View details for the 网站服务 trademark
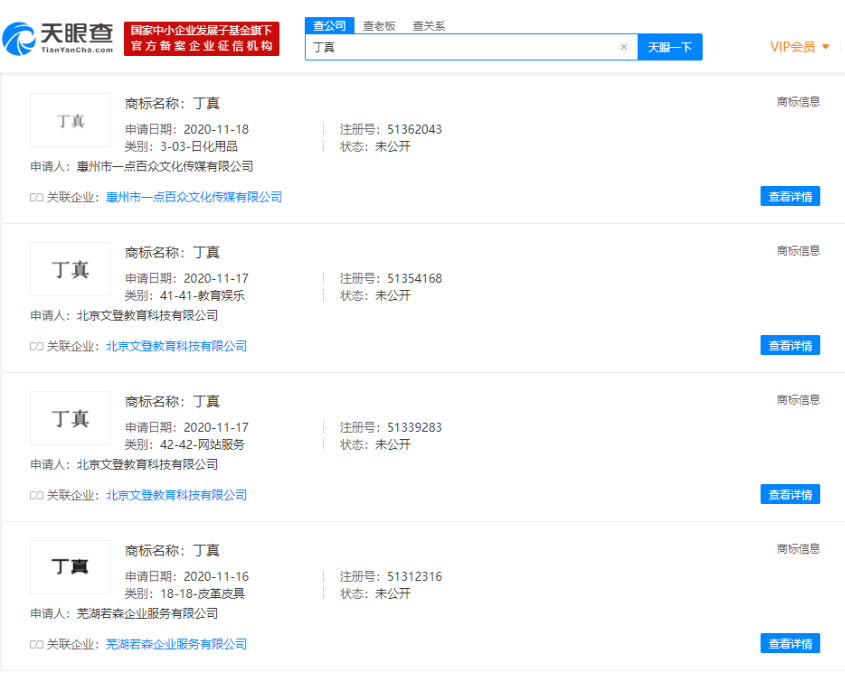 pos(790,494)
